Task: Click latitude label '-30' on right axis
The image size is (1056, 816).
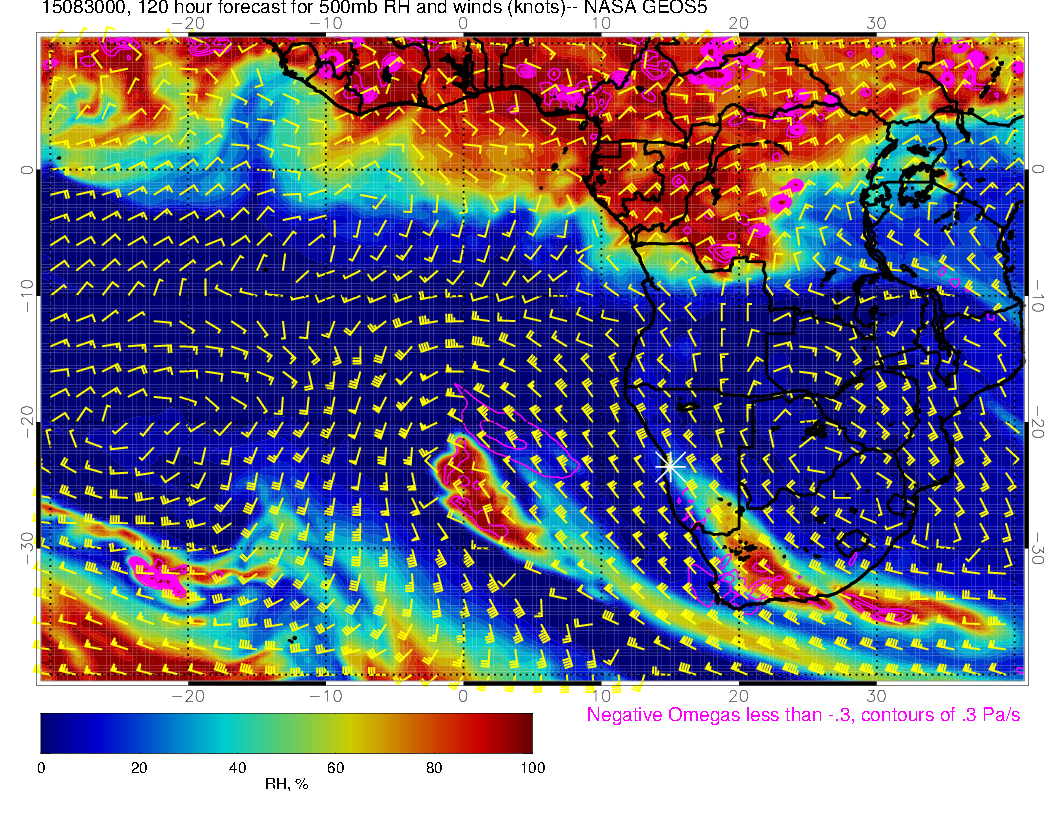Action: (x=1038, y=548)
